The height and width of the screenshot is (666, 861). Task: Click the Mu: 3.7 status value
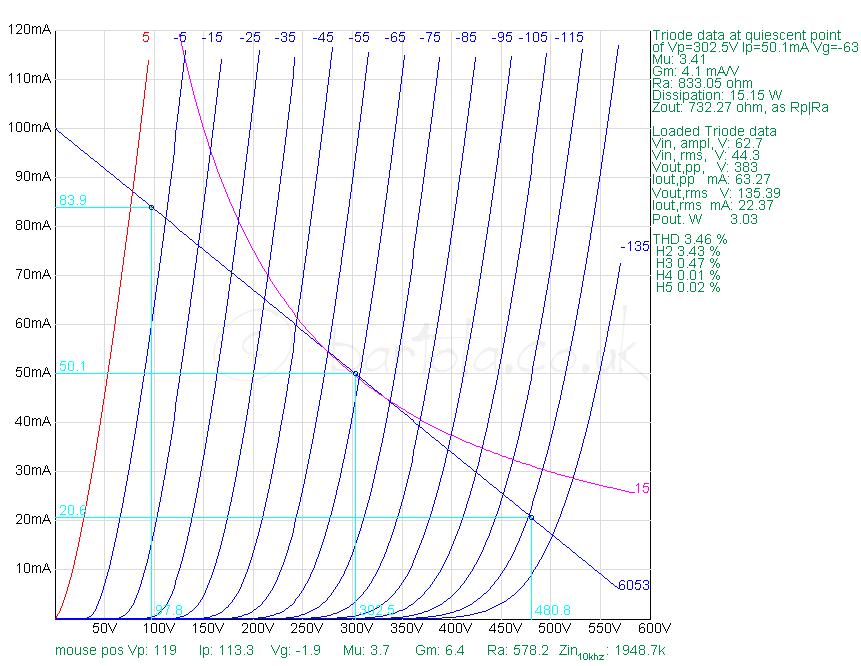[x=366, y=651]
